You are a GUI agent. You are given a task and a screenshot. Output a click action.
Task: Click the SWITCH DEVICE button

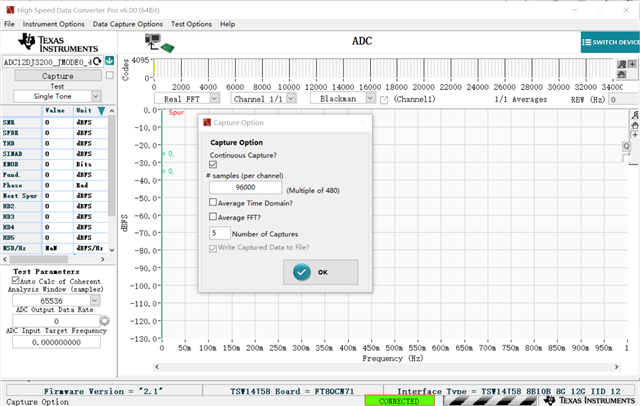[x=610, y=42]
